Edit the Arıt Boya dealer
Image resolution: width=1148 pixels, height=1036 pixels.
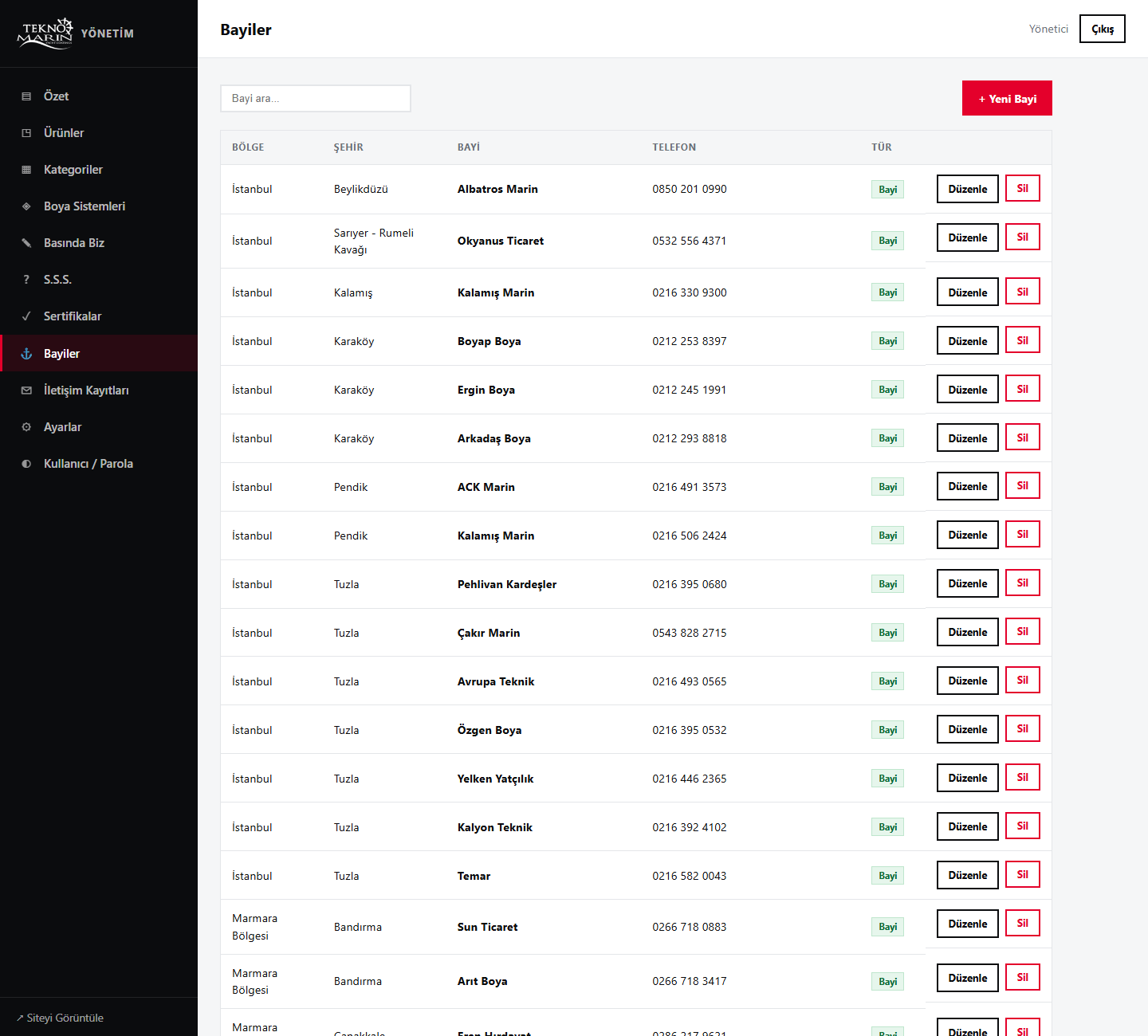[x=968, y=978]
